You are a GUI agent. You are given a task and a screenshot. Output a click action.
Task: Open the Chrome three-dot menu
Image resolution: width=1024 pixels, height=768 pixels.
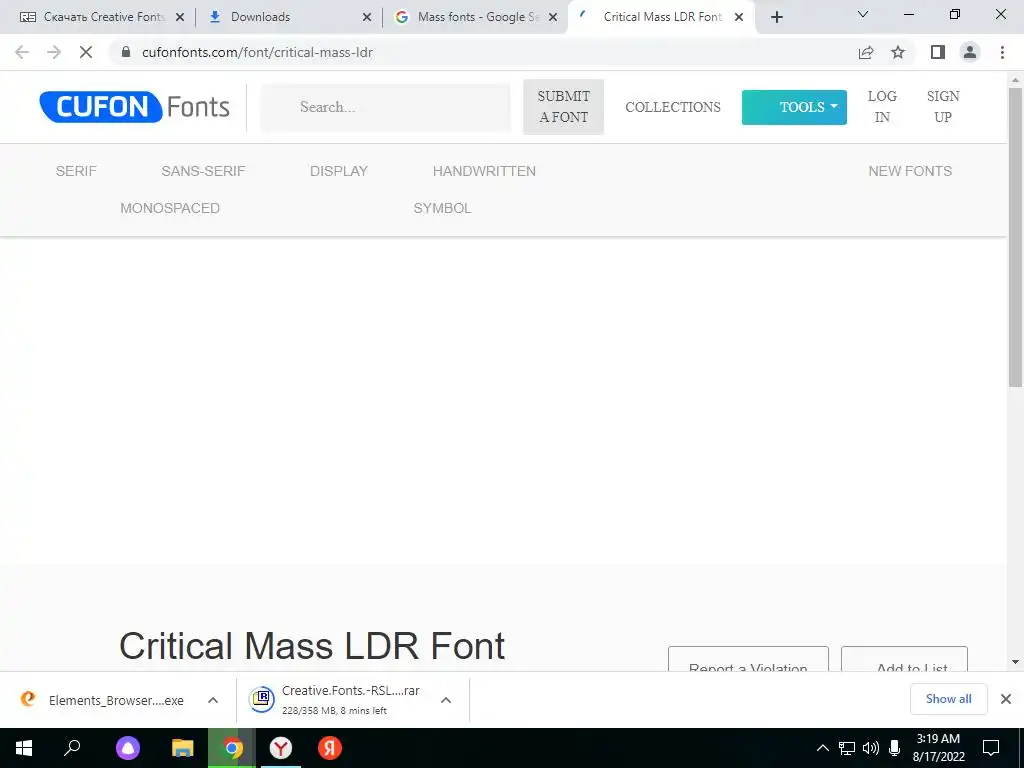[1002, 52]
